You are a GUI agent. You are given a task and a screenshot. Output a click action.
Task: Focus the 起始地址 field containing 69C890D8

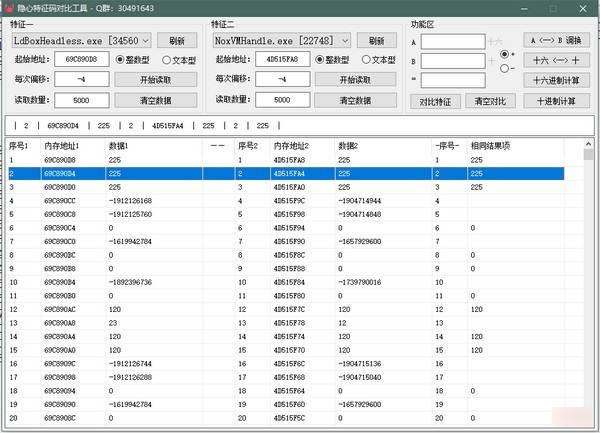coord(81,60)
